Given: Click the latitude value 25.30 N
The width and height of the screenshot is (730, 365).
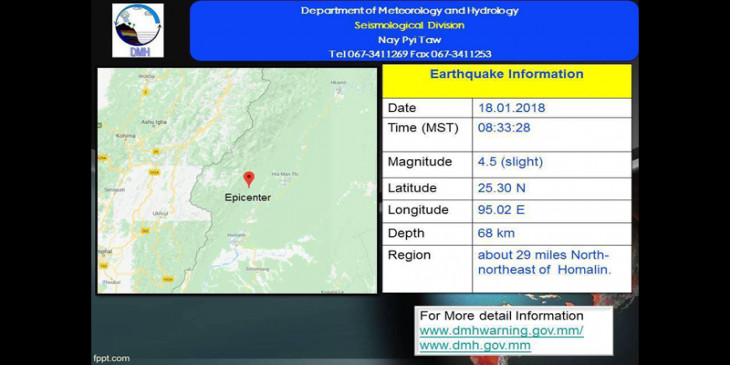Looking at the screenshot, I should tap(501, 188).
